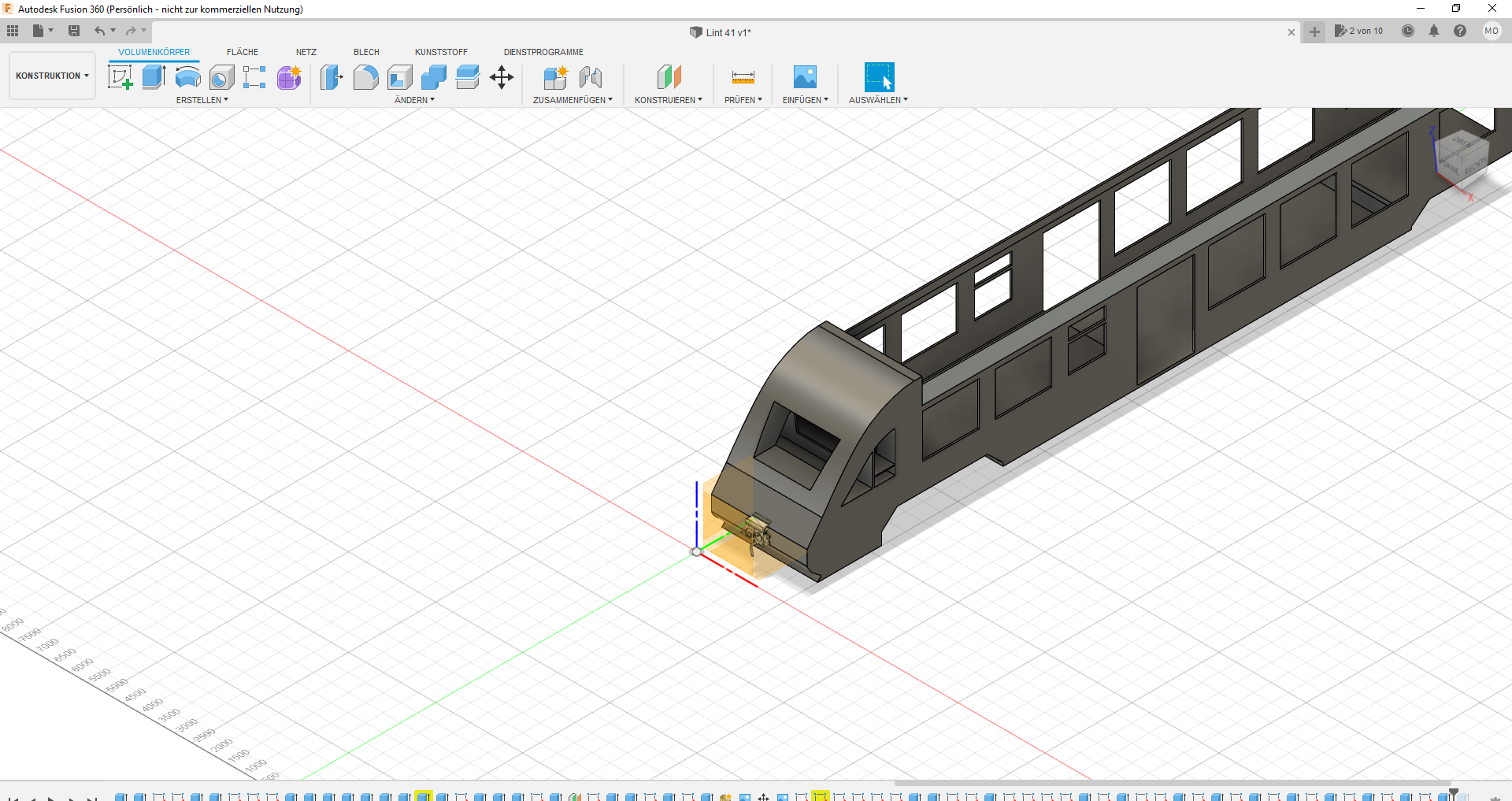The height and width of the screenshot is (801, 1512).
Task: Select the Extrude tool icon
Action: (154, 77)
